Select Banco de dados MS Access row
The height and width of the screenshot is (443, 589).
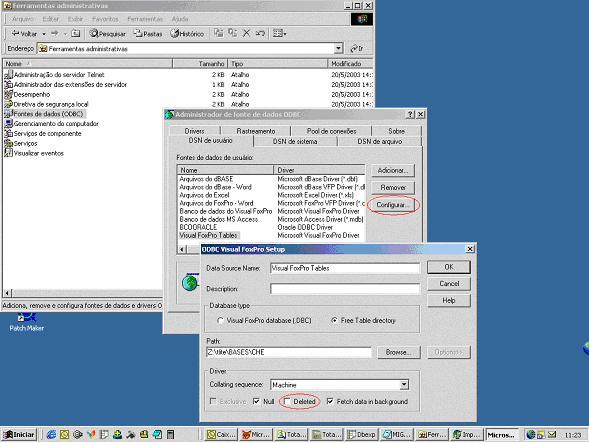[271, 219]
